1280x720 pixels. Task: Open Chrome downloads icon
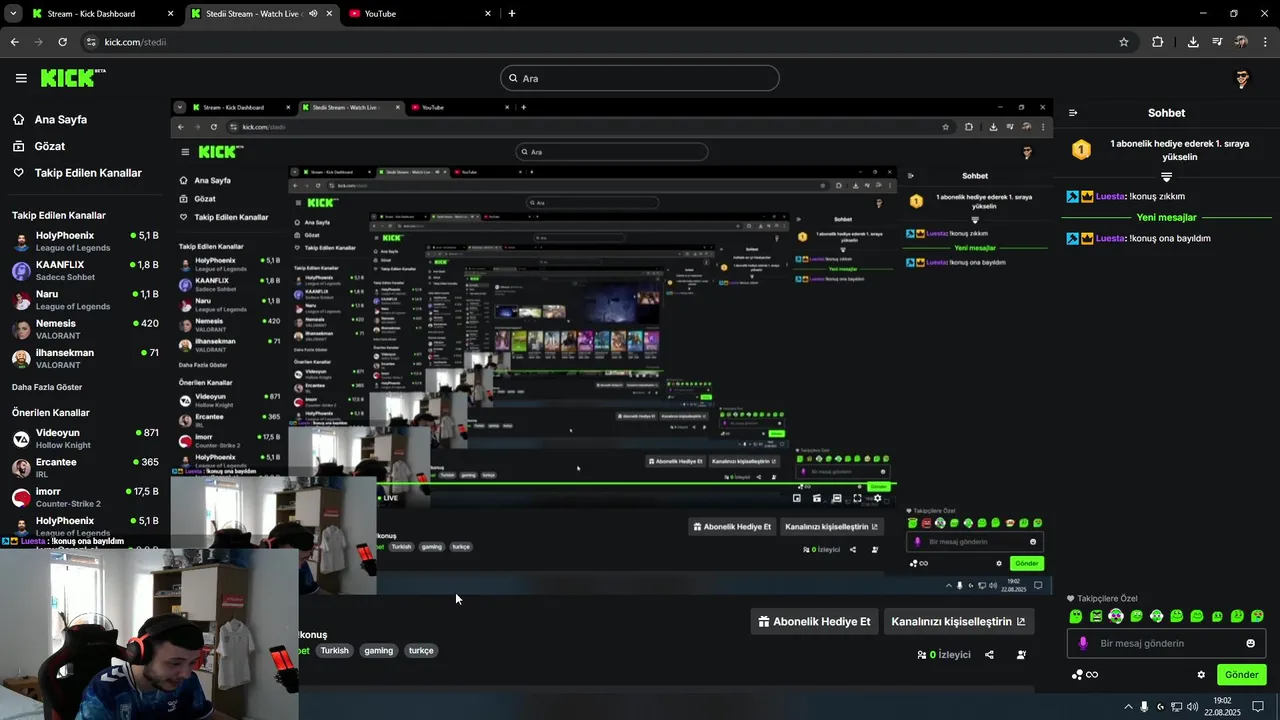point(1193,42)
